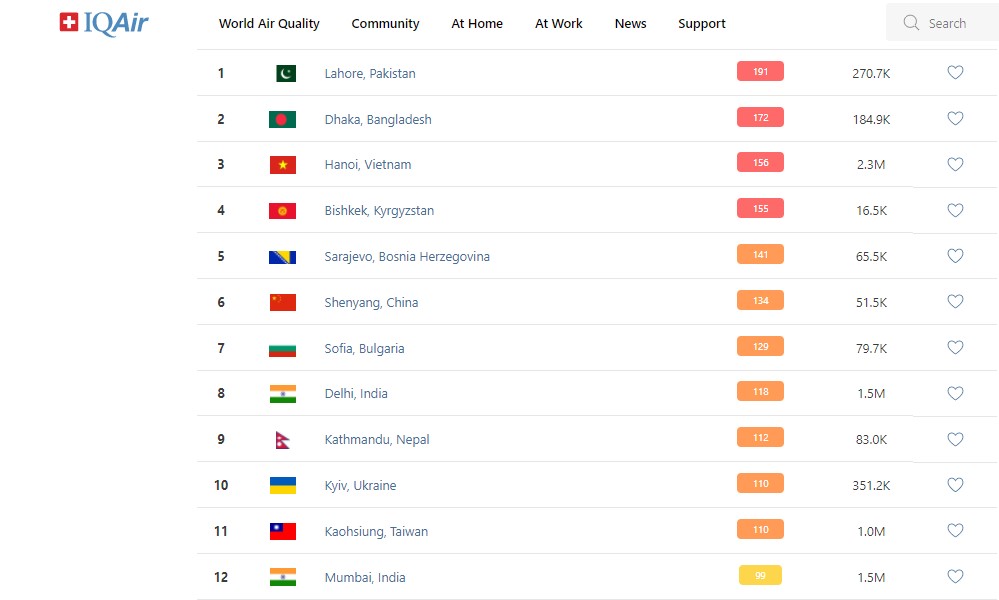Toggle the heart for Hanoi, Vietnam

click(x=955, y=165)
